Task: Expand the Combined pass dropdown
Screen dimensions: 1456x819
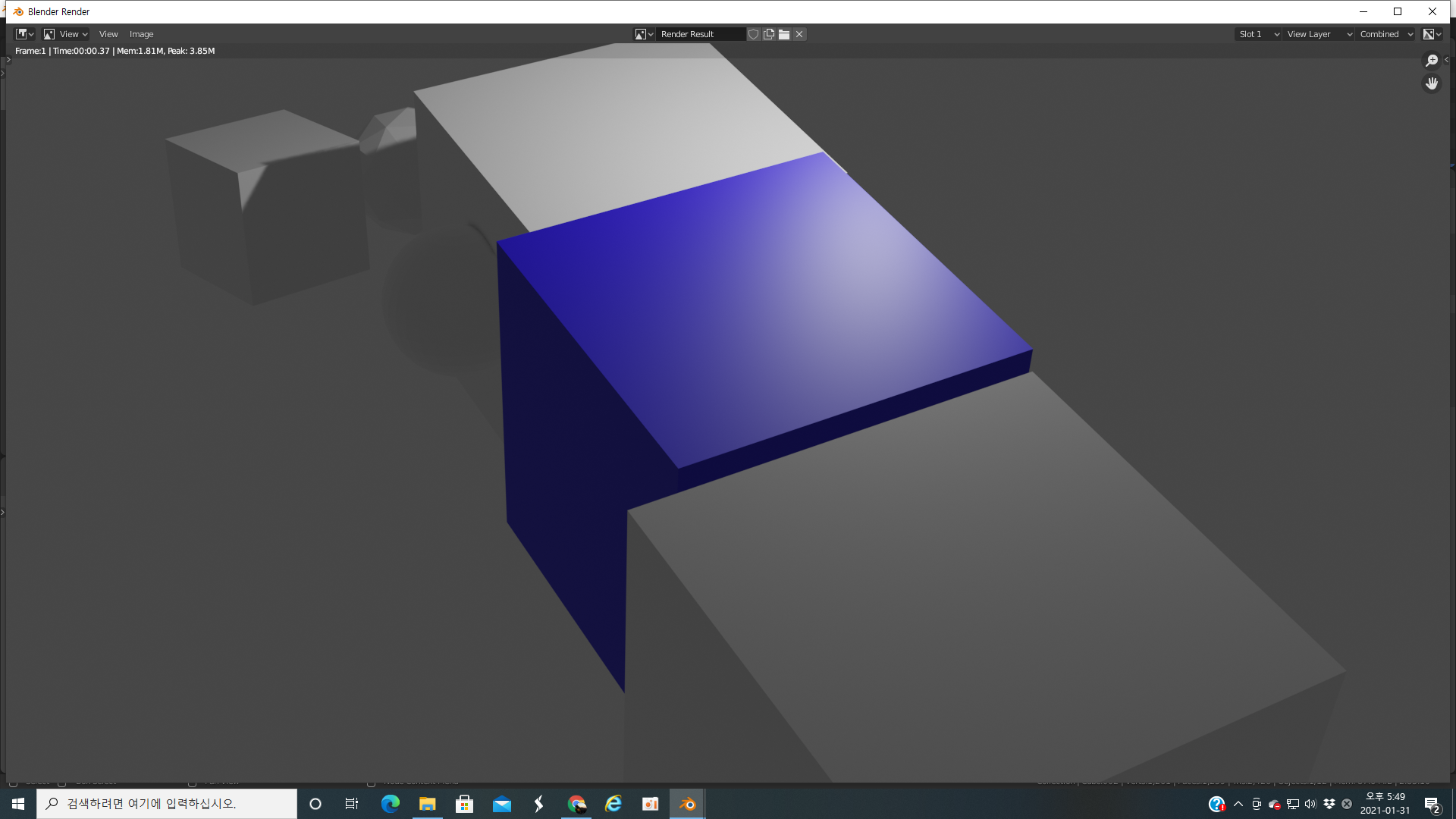Action: (x=1386, y=34)
